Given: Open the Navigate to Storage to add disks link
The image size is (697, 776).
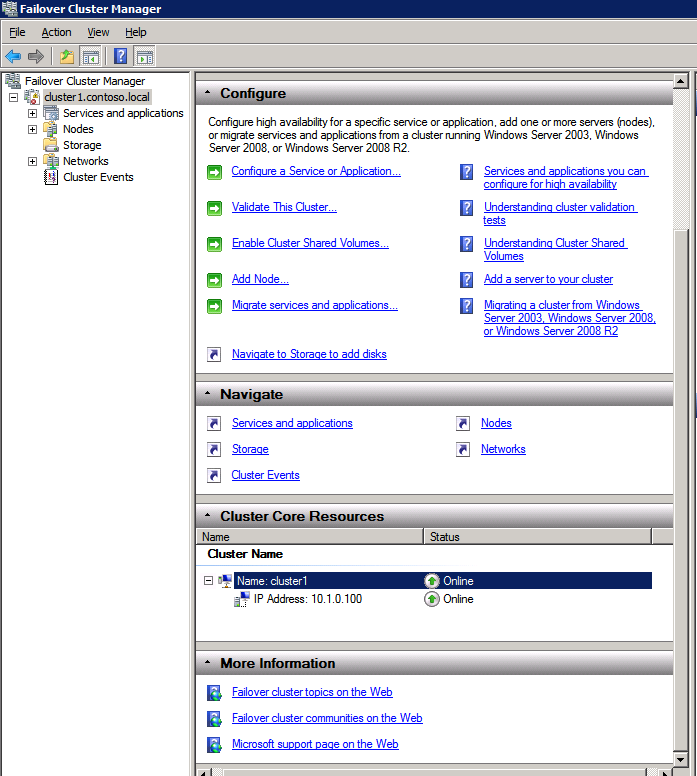Looking at the screenshot, I should (309, 354).
